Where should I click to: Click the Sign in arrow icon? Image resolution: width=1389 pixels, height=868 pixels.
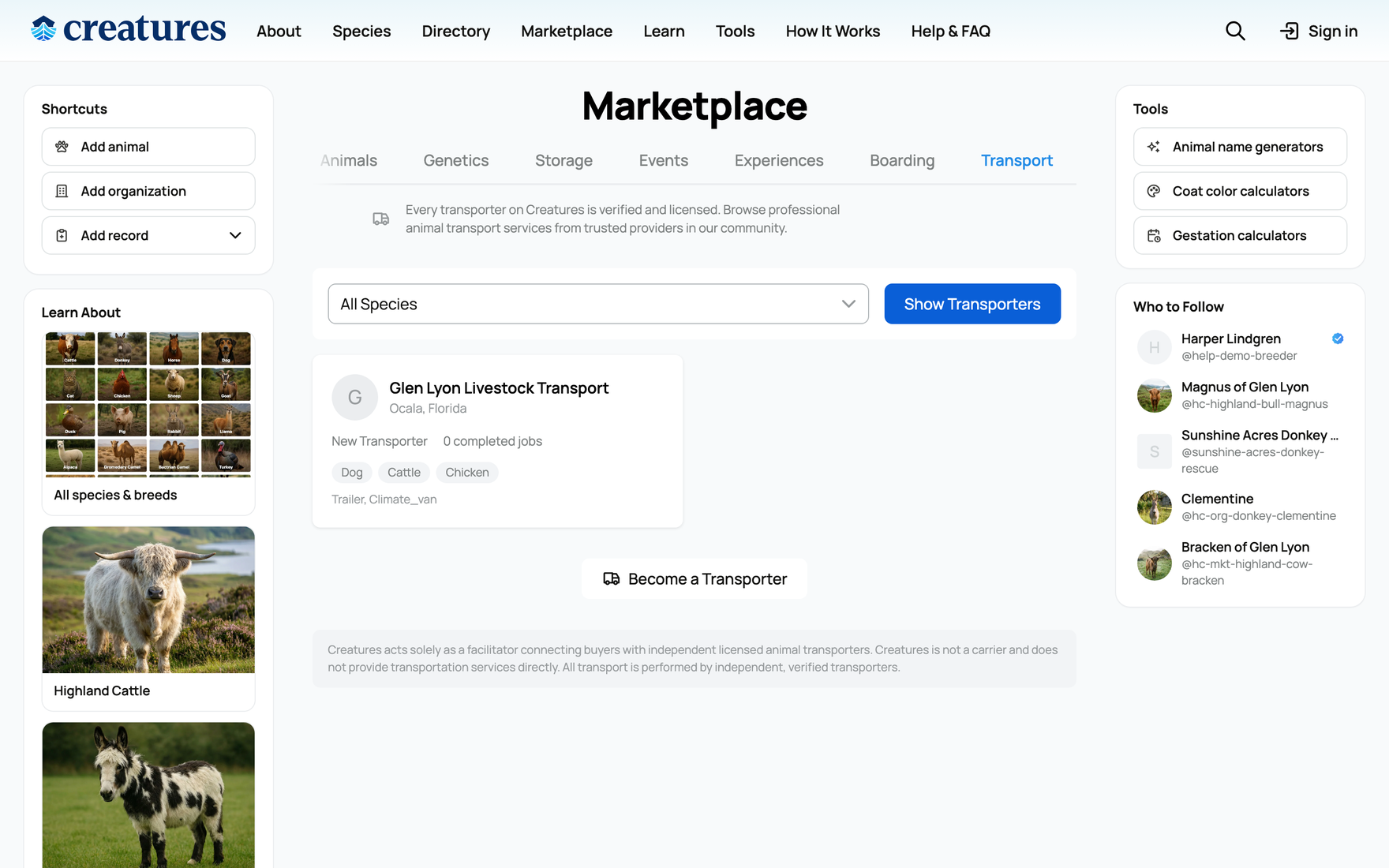[1289, 31]
